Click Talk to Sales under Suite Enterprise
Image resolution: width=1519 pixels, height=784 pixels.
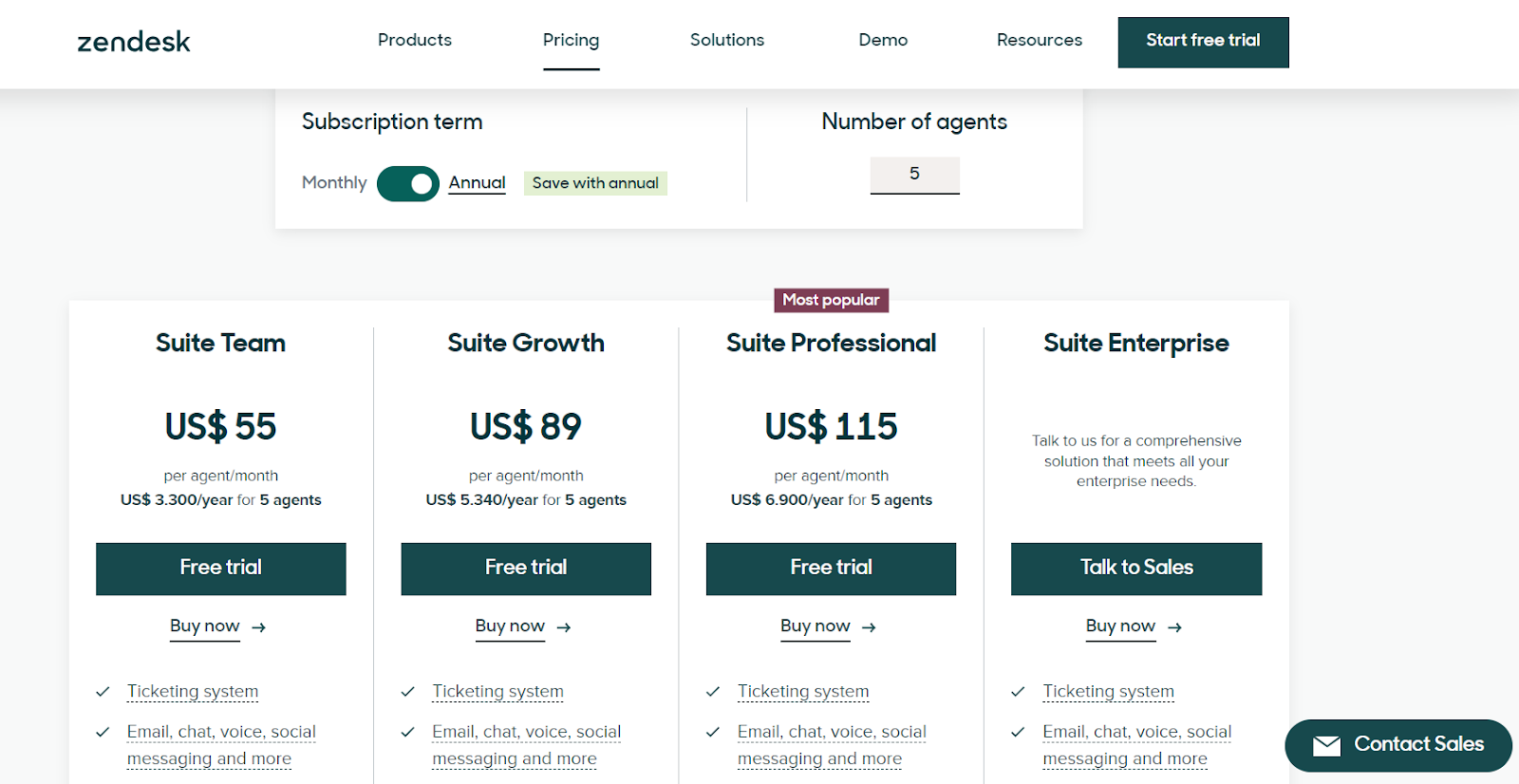[x=1135, y=568]
